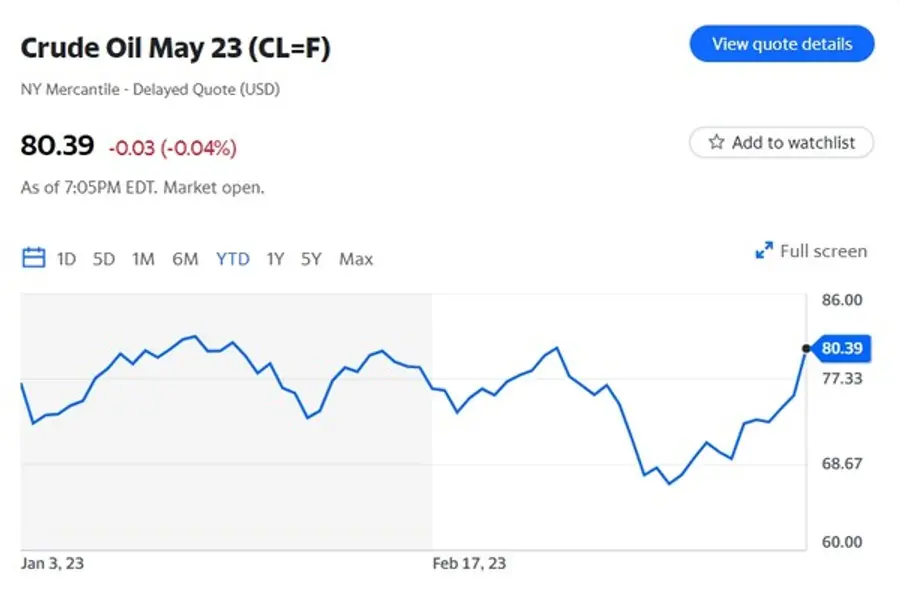The width and height of the screenshot is (900, 590).
Task: Open the calendar date range picker
Action: click(33, 257)
